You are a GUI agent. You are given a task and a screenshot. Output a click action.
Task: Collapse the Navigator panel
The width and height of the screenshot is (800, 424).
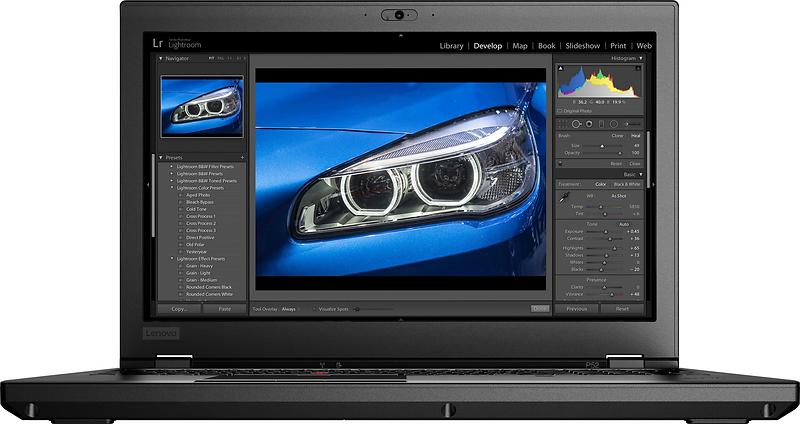coord(162,59)
